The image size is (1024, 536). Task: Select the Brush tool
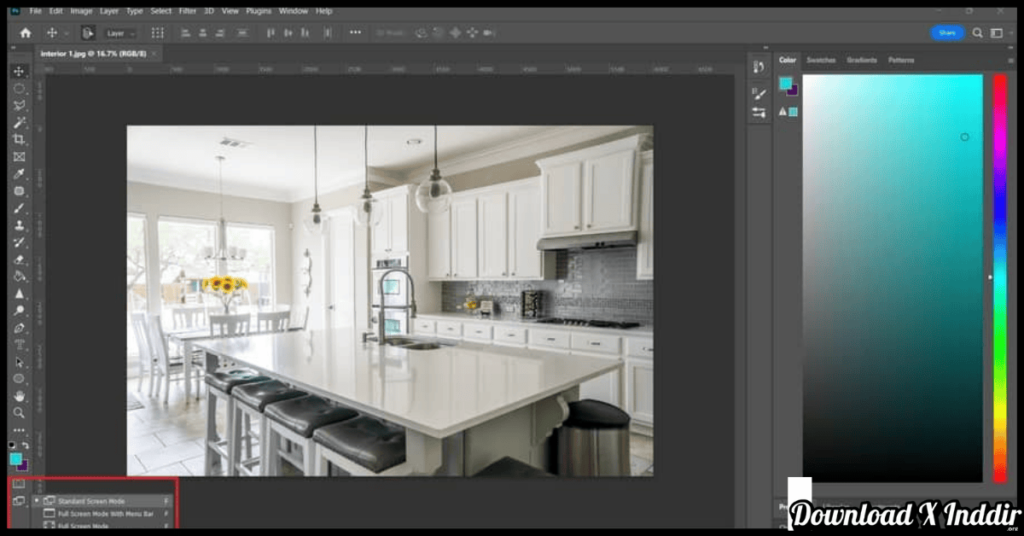tap(19, 208)
